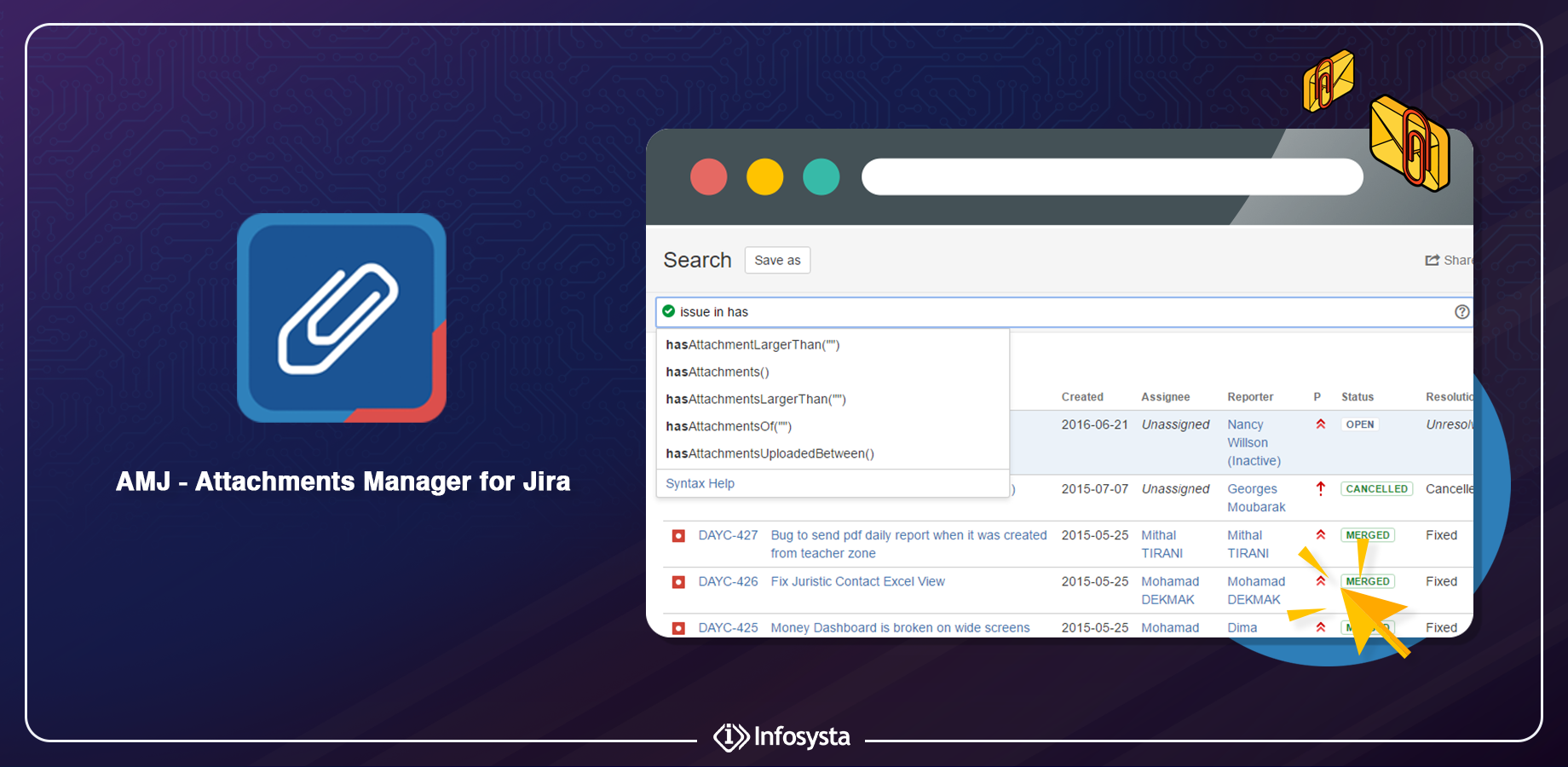Screen dimensions: 1568x767
Task: Click the teal browser window dot
Action: [x=821, y=177]
